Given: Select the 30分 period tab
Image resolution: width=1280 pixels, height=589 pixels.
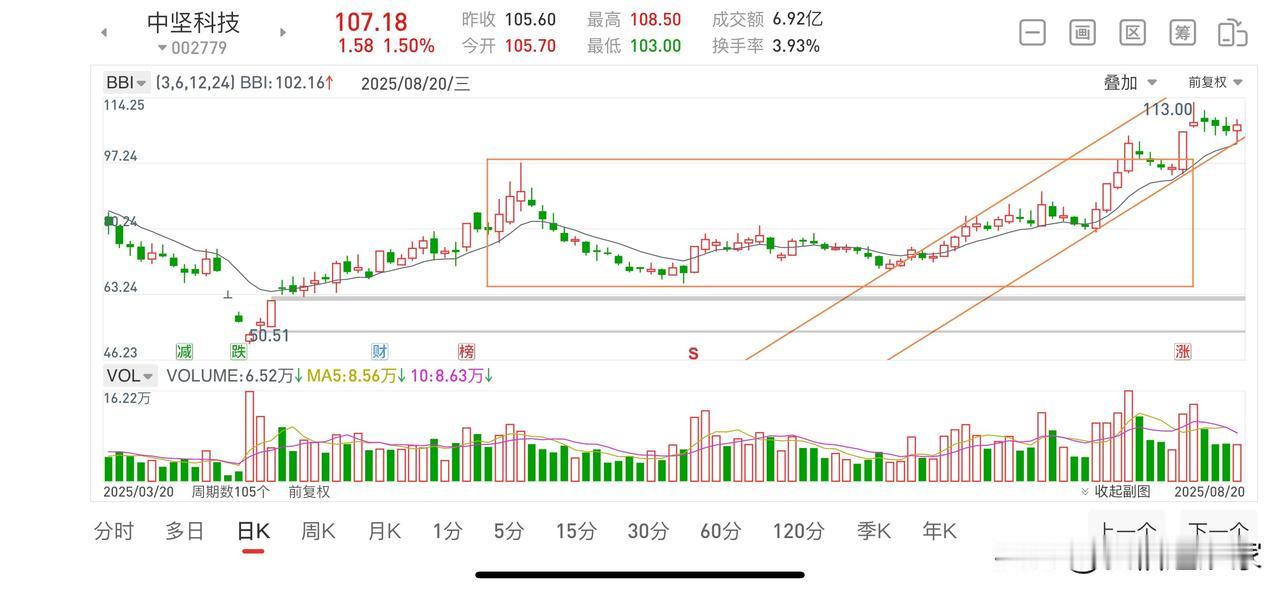Looking at the screenshot, I should 648,531.
